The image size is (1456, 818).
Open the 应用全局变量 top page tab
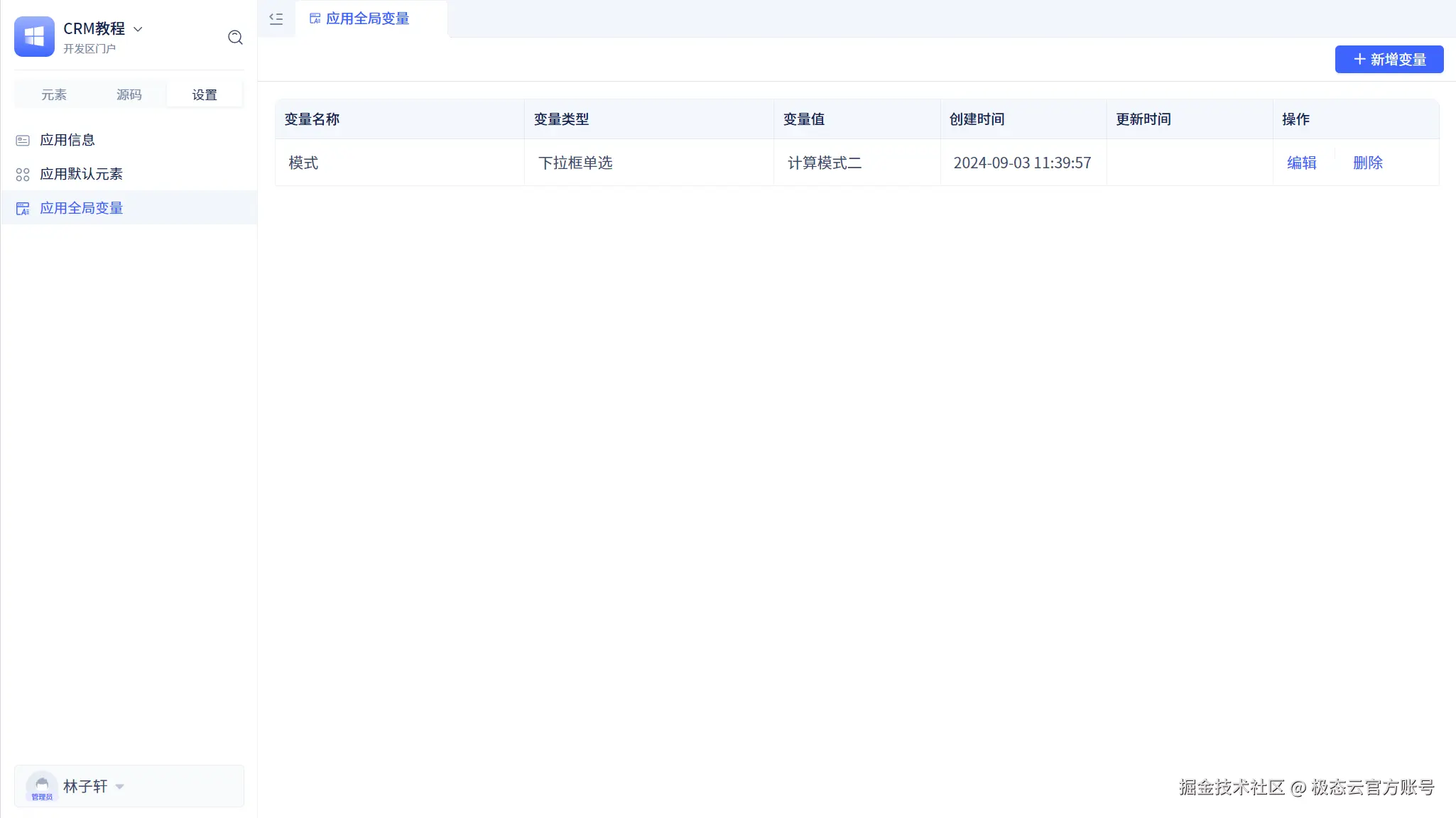click(367, 19)
